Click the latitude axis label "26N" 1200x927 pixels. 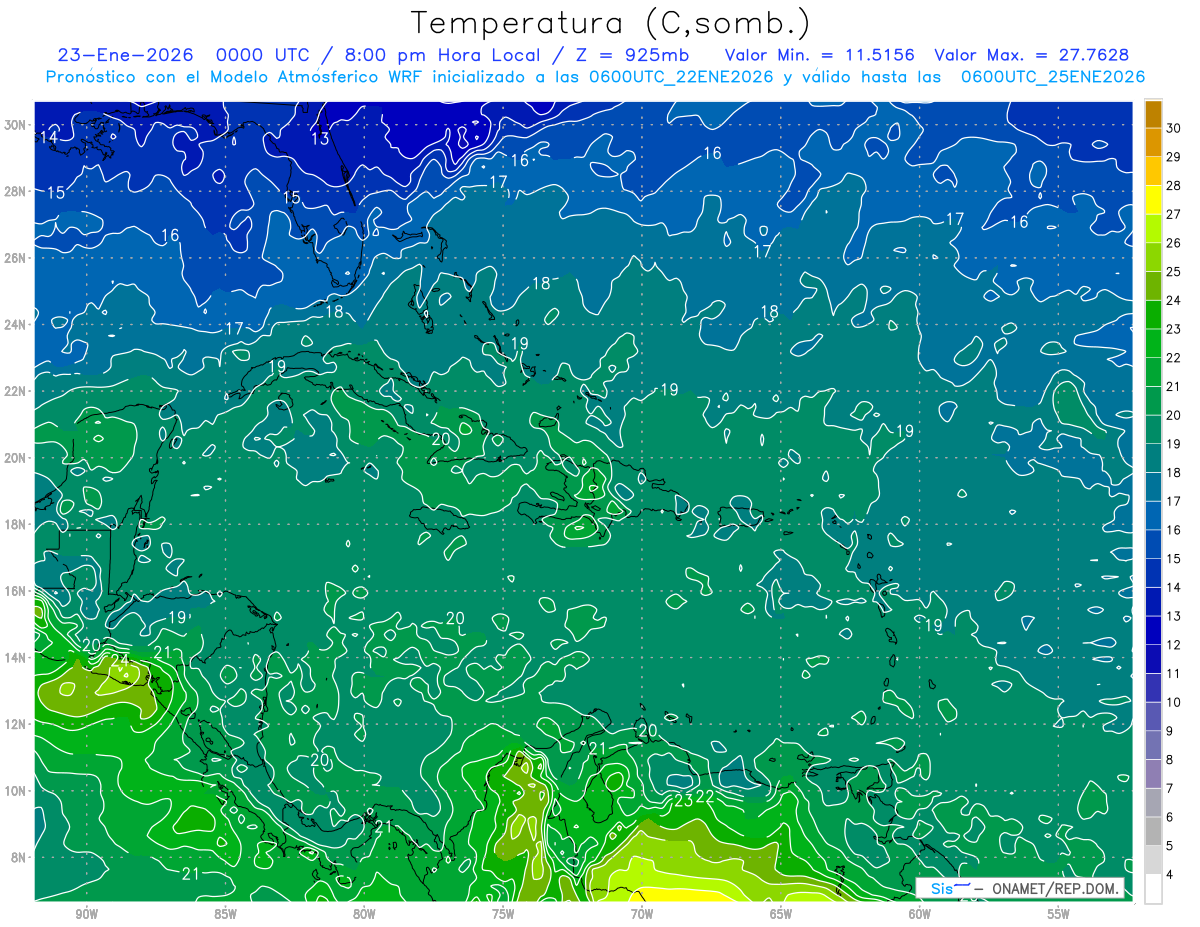[17, 257]
